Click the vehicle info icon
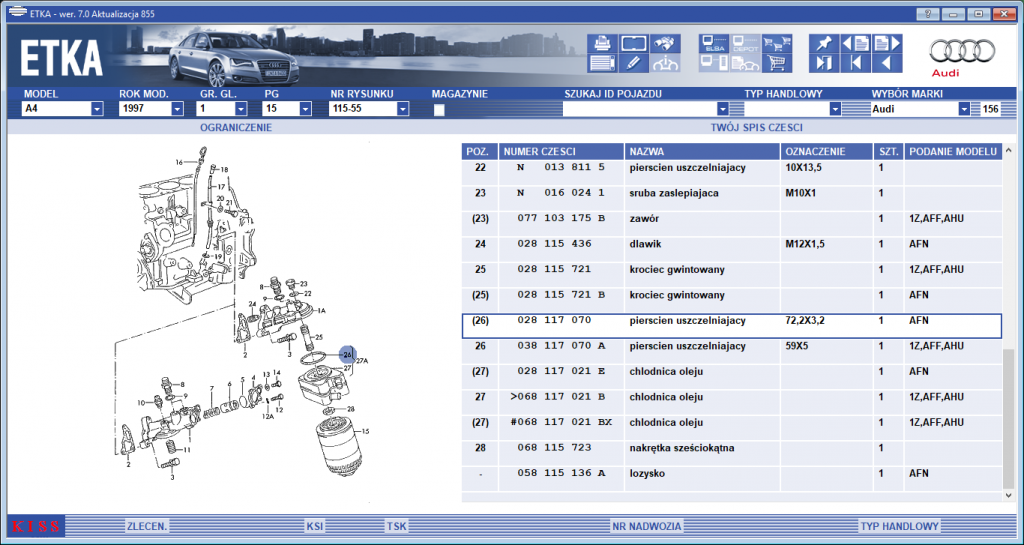 (x=665, y=63)
